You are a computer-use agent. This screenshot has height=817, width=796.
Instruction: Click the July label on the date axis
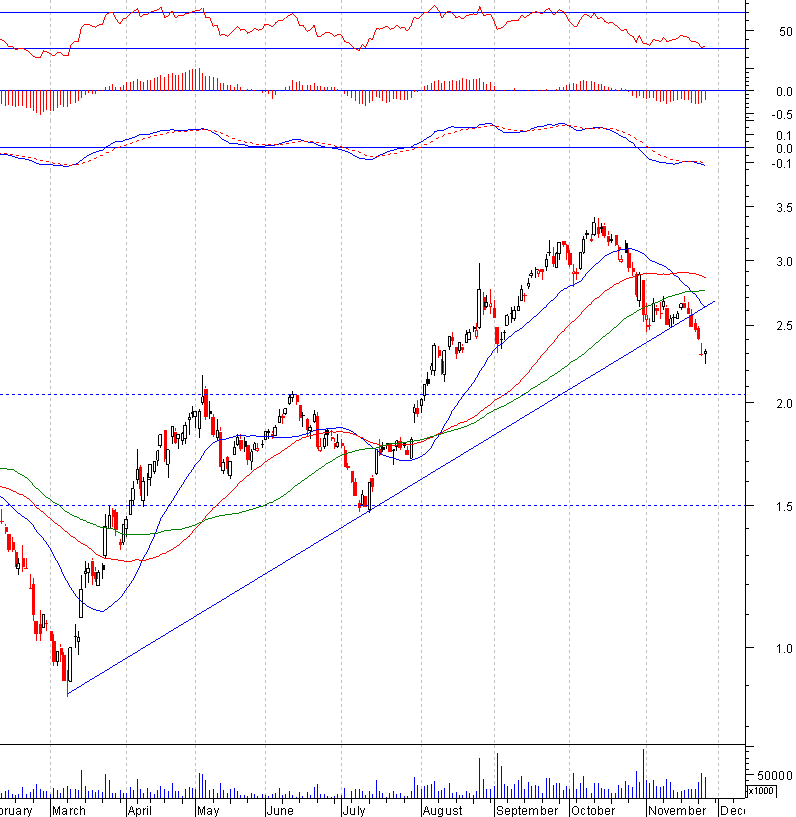(354, 810)
